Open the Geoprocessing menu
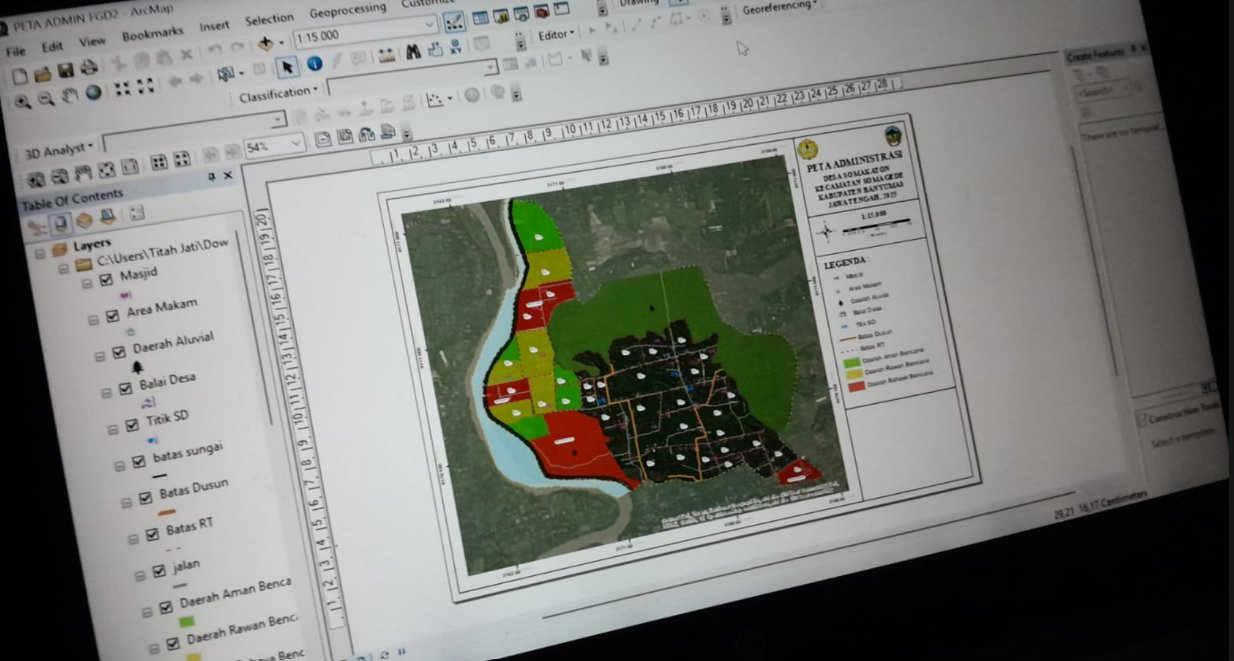 click(347, 10)
